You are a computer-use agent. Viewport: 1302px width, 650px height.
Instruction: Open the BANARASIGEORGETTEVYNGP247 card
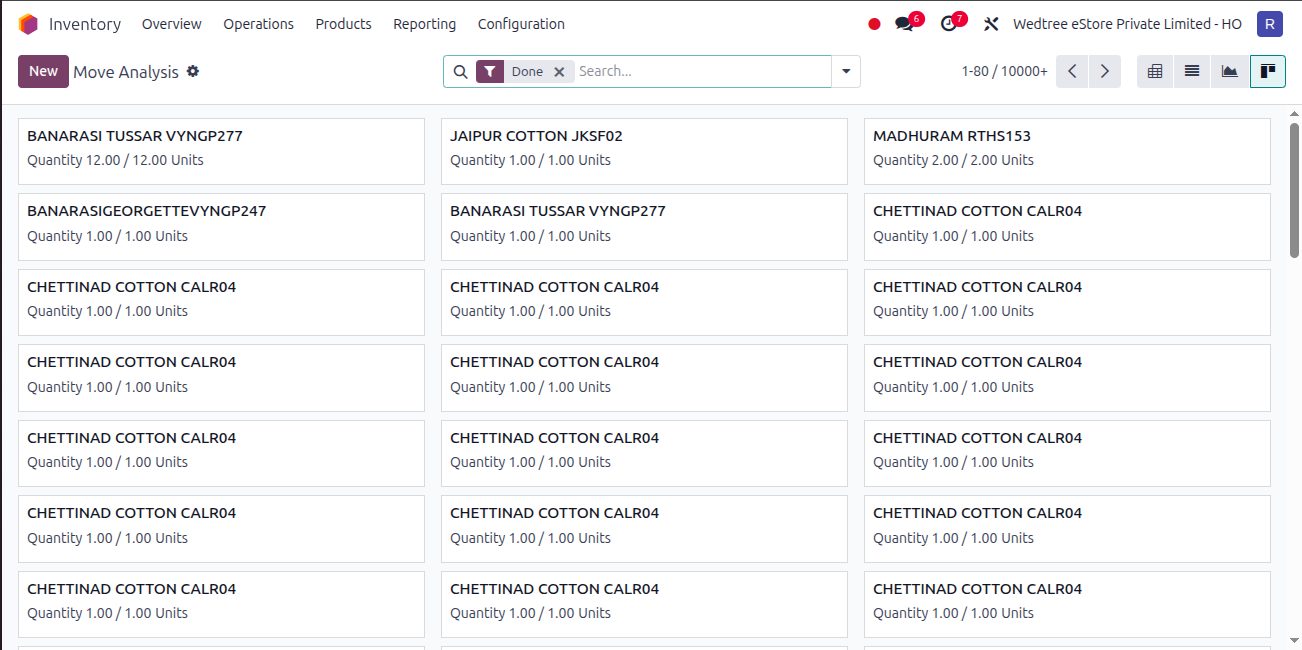click(x=221, y=227)
